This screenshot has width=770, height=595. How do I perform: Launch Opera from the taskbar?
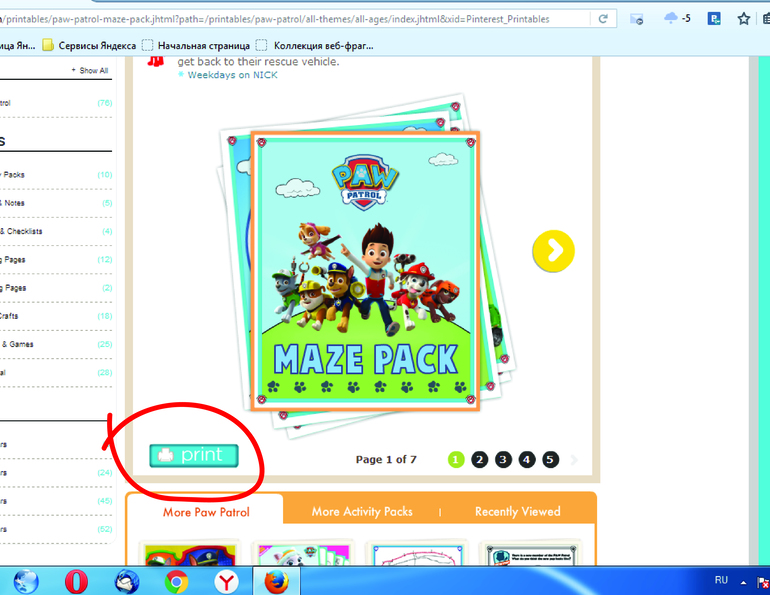coord(76,580)
